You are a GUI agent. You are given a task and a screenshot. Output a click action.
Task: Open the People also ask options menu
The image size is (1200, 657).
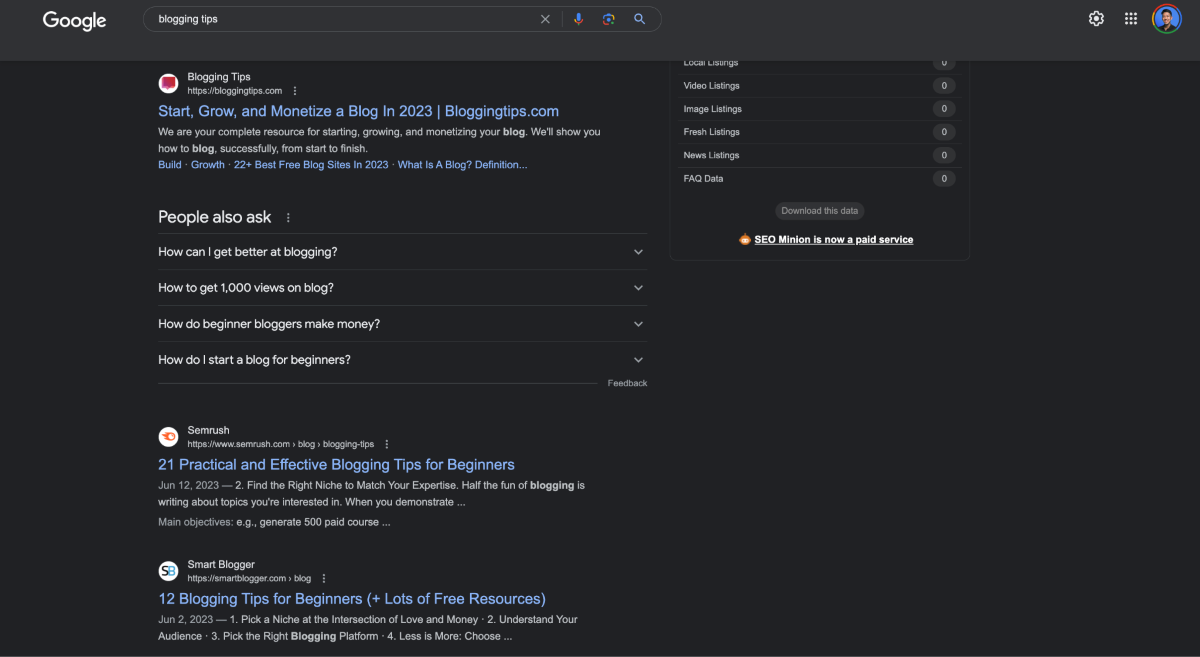tap(288, 218)
